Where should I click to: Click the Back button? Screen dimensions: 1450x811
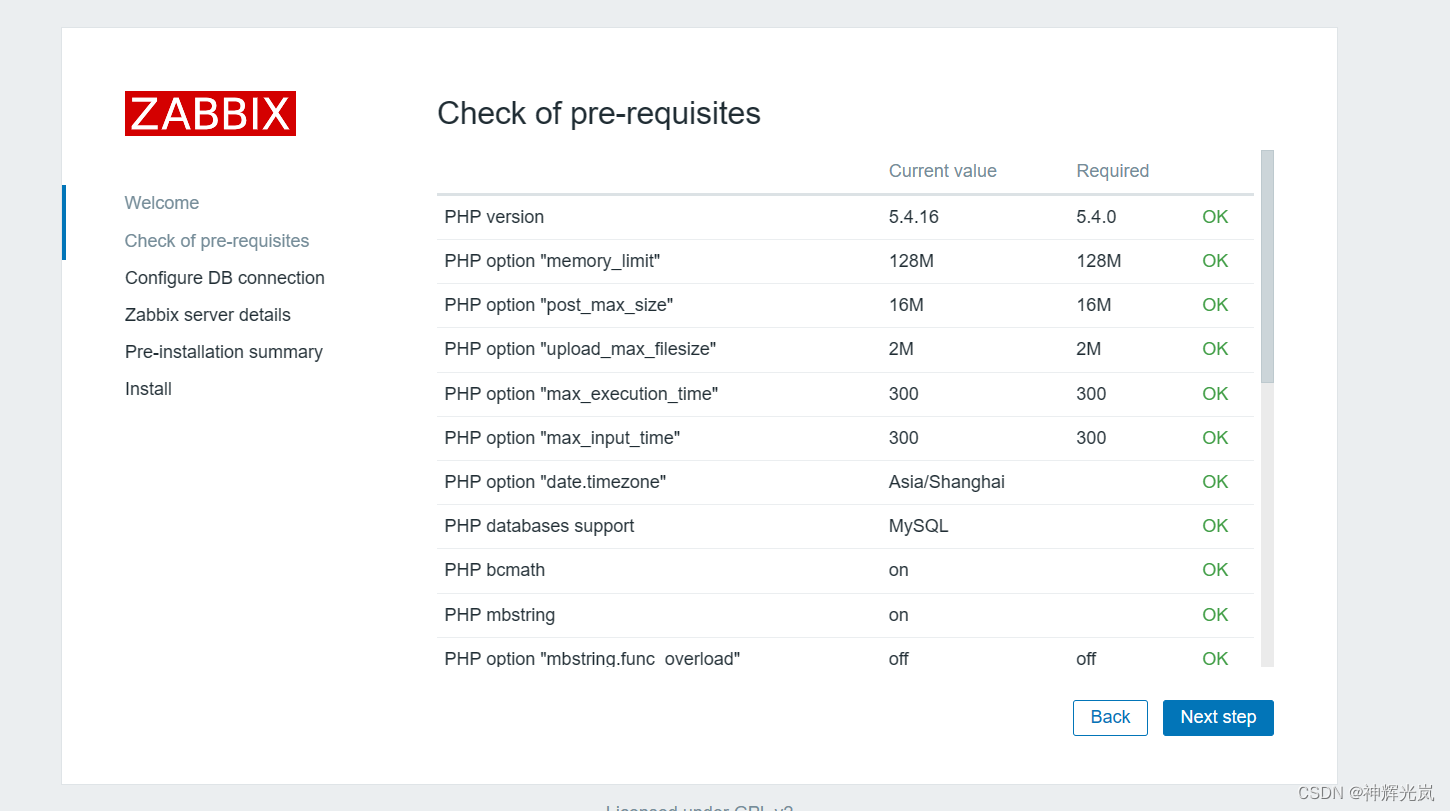pos(1110,717)
